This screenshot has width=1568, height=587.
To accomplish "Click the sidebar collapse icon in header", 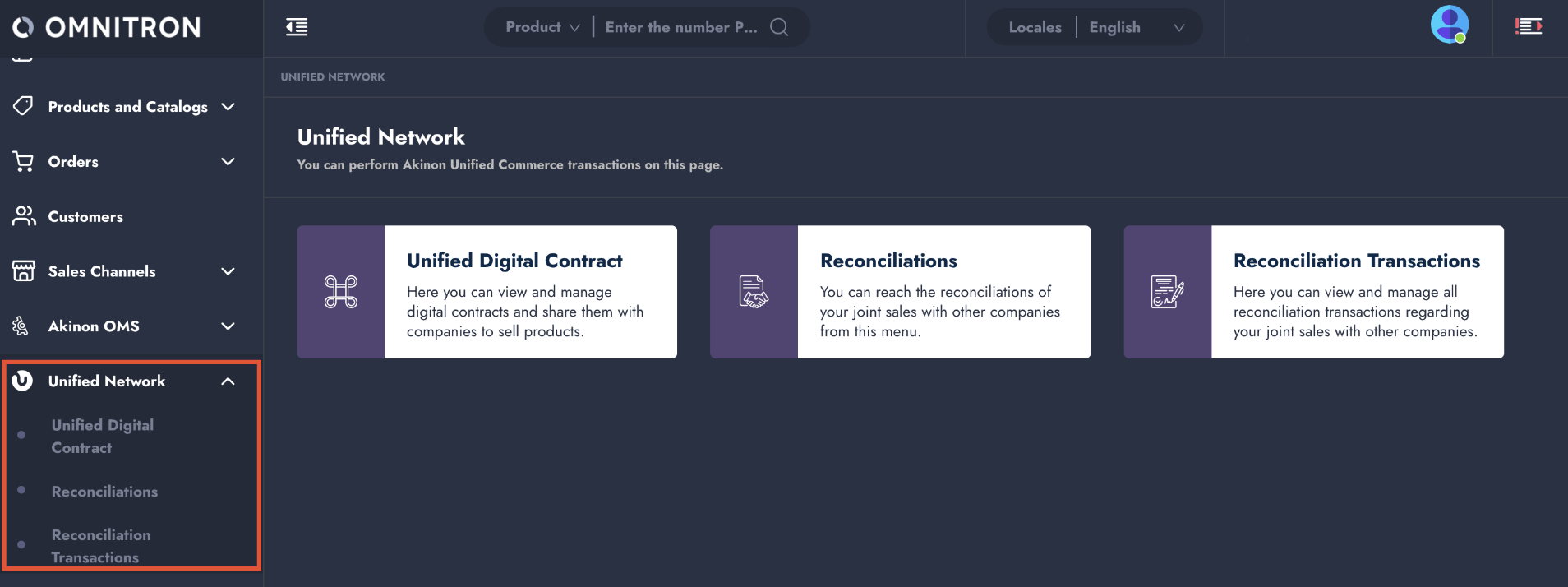I will pyautogui.click(x=297, y=27).
